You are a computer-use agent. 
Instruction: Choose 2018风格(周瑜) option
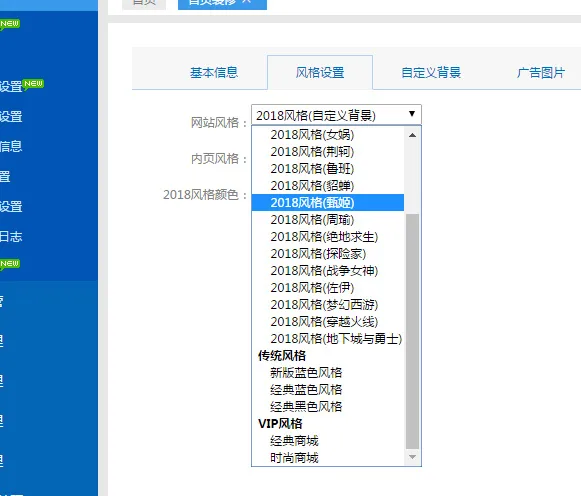coord(328,220)
